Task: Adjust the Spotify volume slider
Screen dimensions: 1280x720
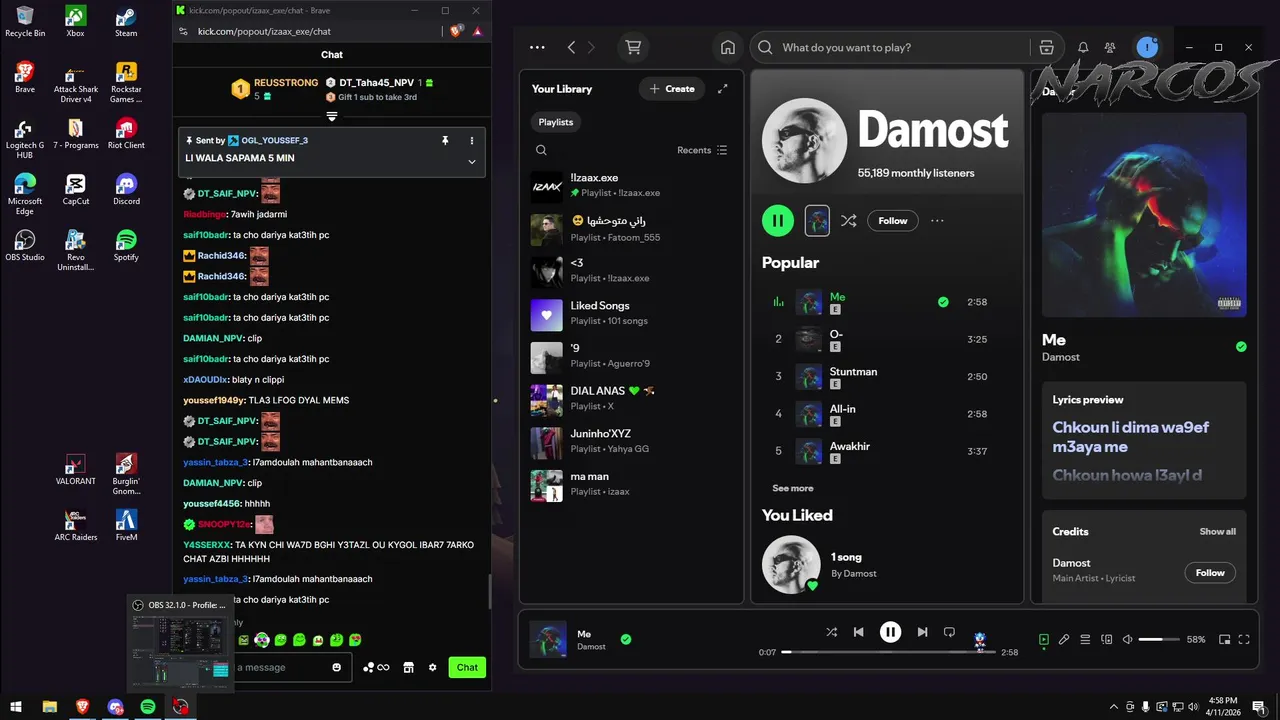Action: pyautogui.click(x=1158, y=639)
